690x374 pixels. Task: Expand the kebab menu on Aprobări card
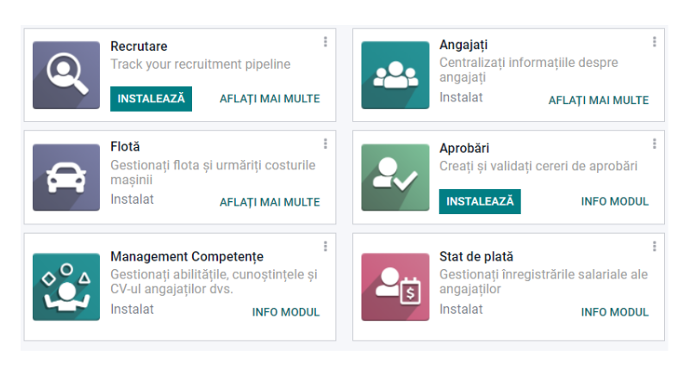click(654, 144)
